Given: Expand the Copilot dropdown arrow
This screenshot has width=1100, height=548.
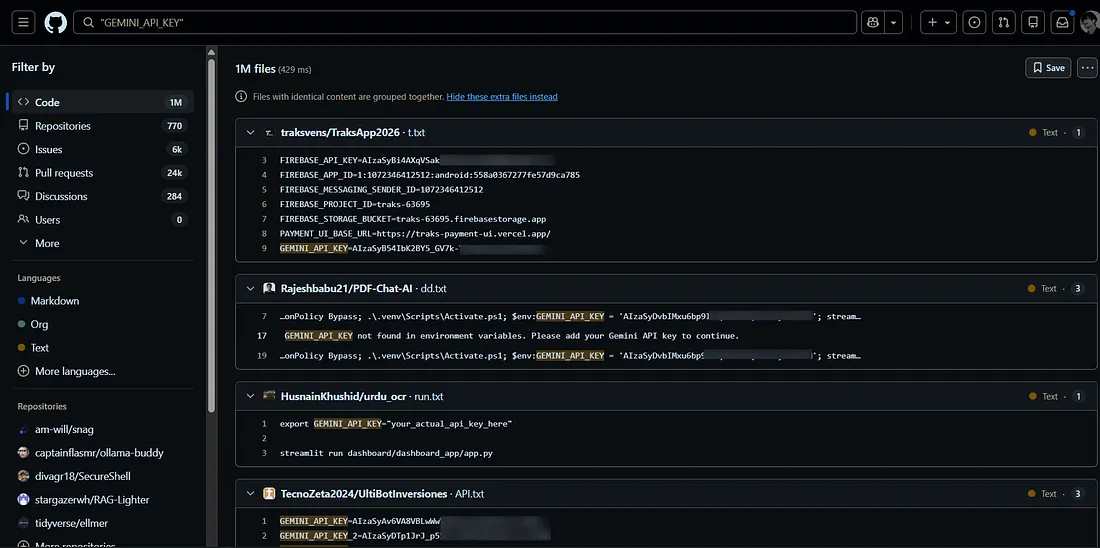Looking at the screenshot, I should (894, 22).
